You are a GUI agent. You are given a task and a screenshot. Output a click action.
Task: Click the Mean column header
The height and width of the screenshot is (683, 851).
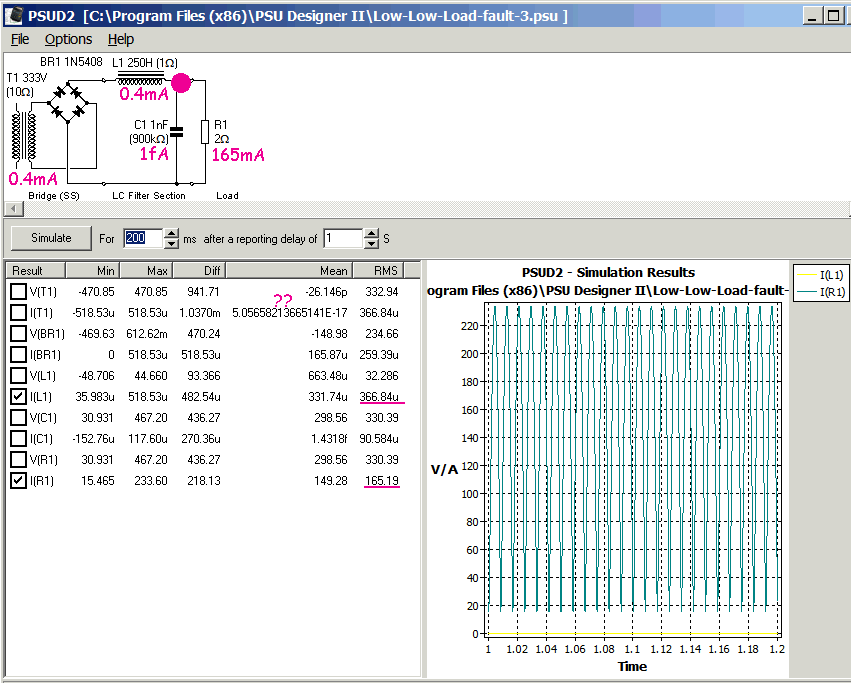tap(289, 270)
